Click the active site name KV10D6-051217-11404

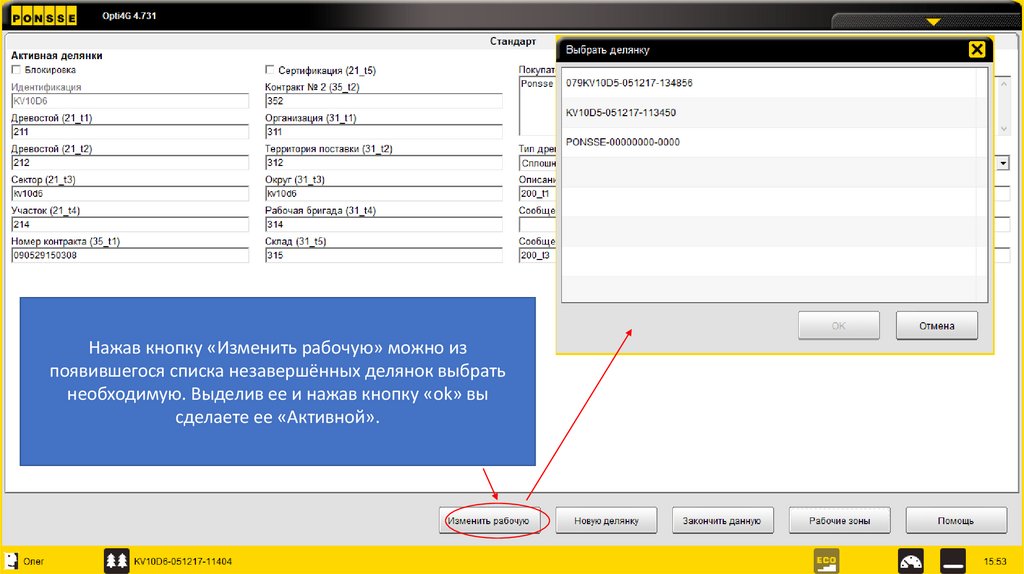pos(183,561)
